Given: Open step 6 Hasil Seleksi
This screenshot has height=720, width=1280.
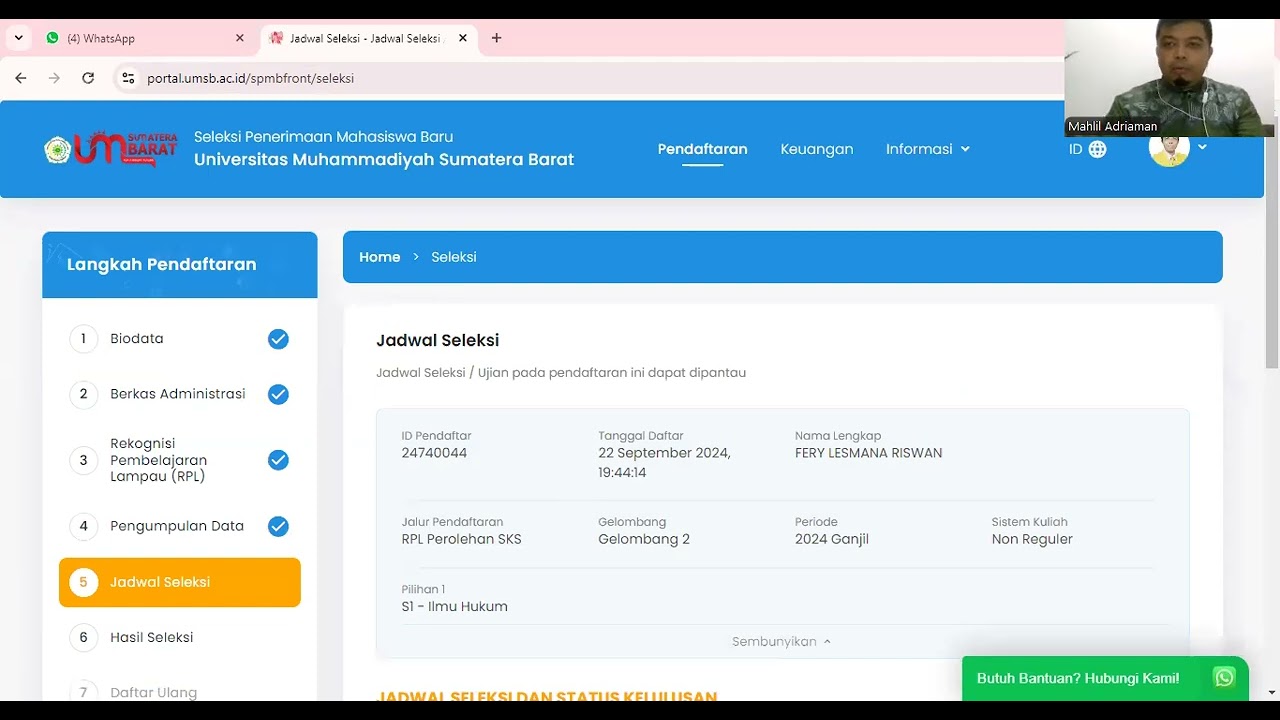Looking at the screenshot, I should pos(179,637).
